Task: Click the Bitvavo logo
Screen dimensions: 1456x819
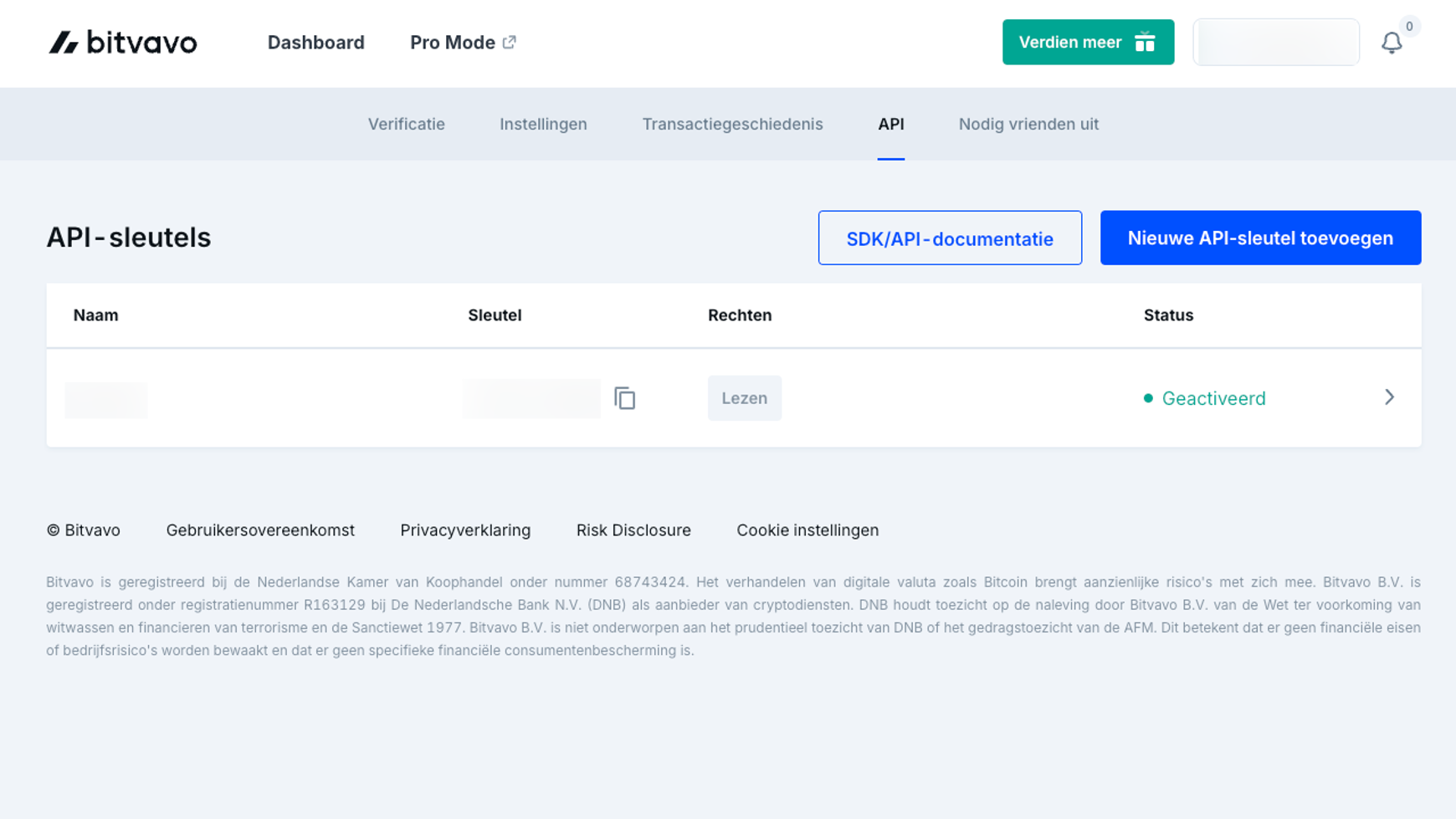Action: click(x=122, y=42)
